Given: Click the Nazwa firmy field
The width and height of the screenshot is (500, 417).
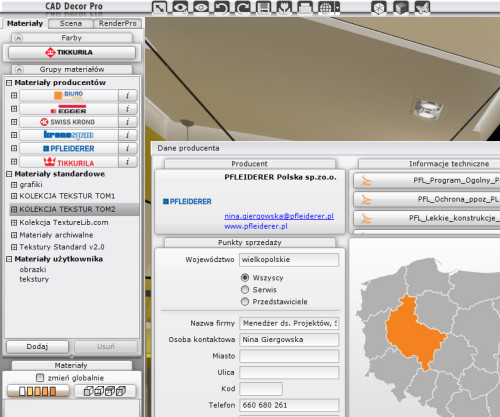Looking at the screenshot, I should pos(289,323).
